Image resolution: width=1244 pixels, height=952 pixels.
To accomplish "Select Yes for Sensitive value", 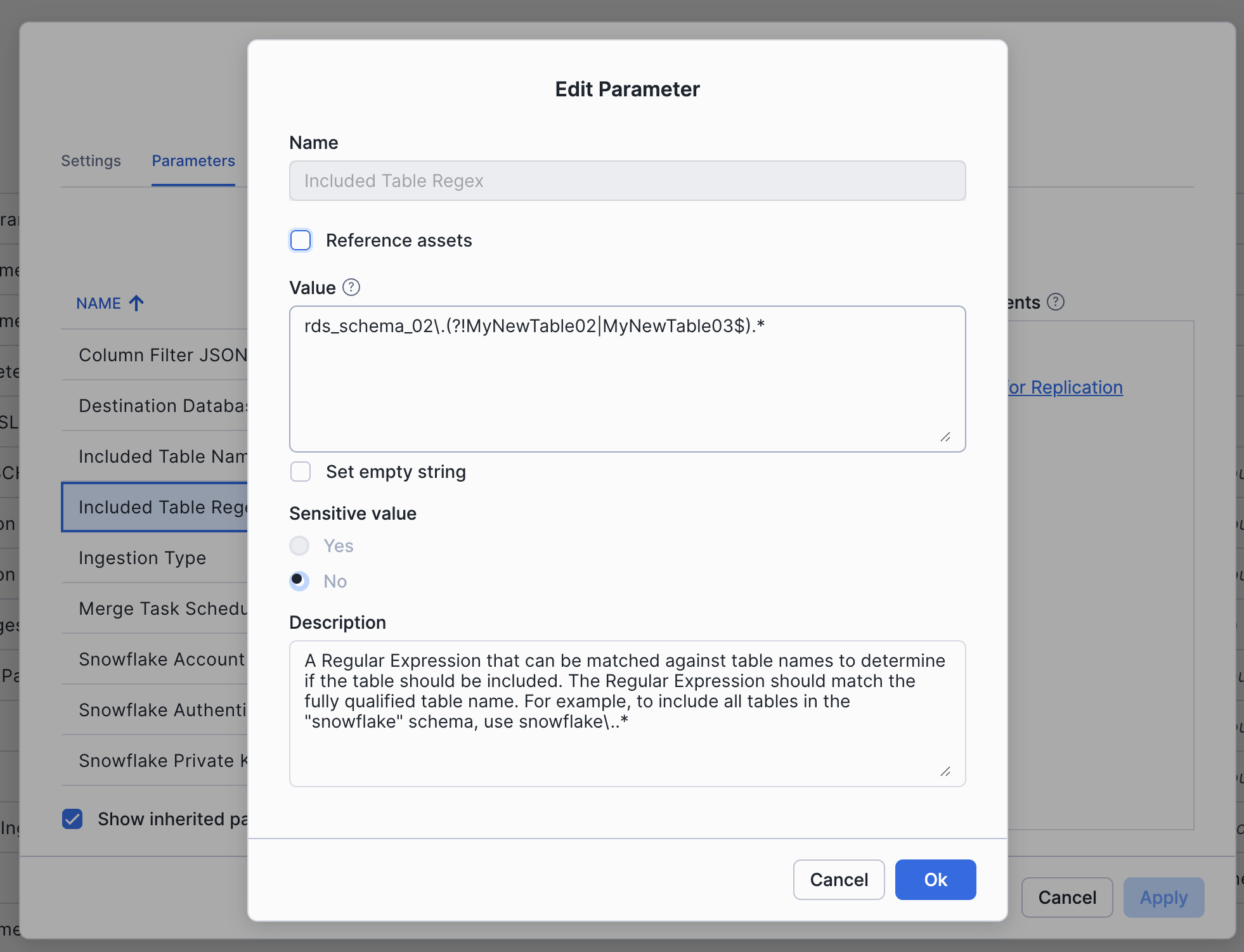I will coord(299,546).
